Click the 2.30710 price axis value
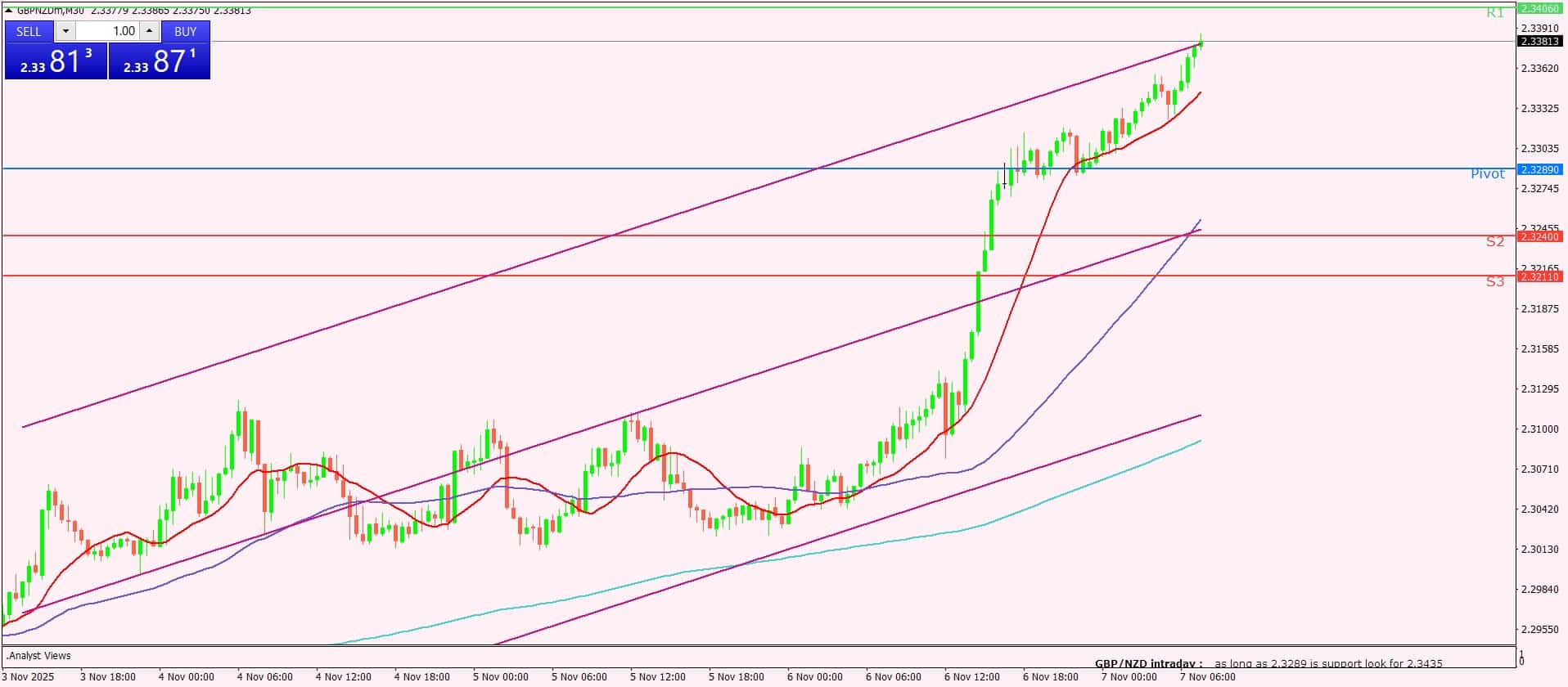This screenshot has width=1568, height=687. pos(1539,469)
